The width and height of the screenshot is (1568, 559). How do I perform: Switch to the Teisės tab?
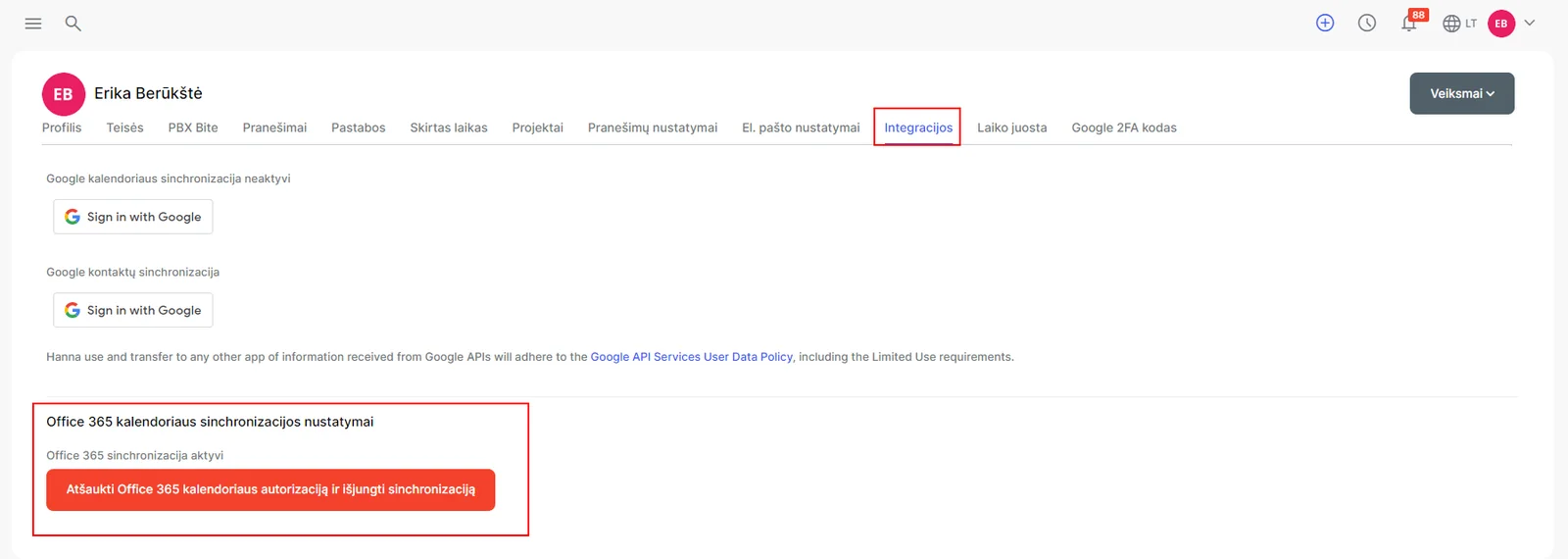coord(124,127)
